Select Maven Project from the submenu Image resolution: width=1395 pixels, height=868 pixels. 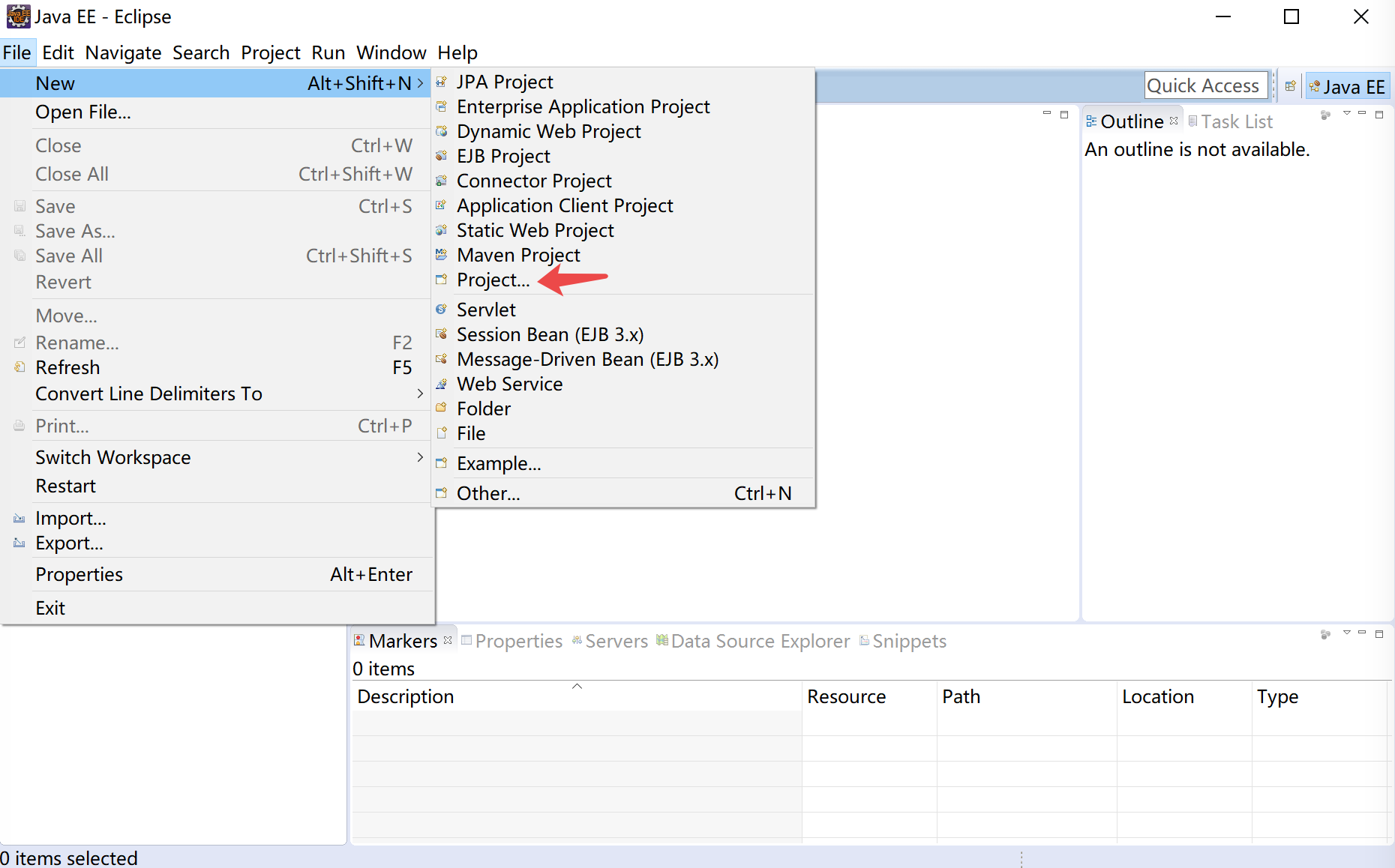(x=518, y=255)
